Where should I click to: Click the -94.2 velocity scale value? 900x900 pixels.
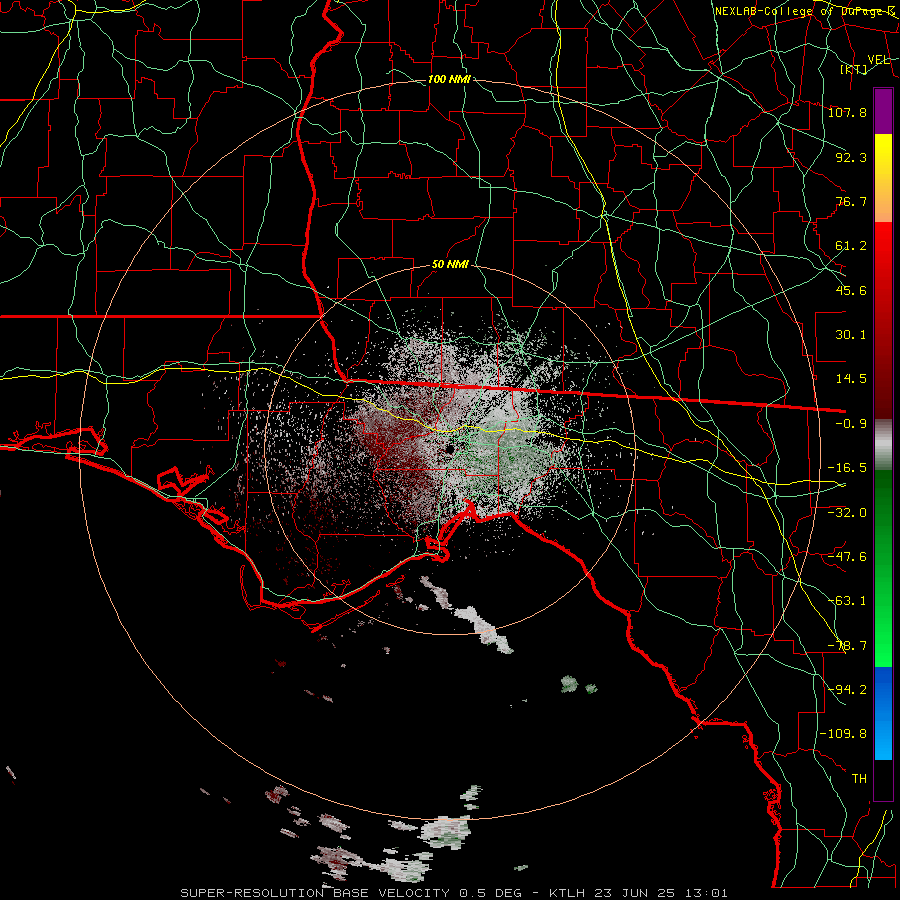(847, 690)
